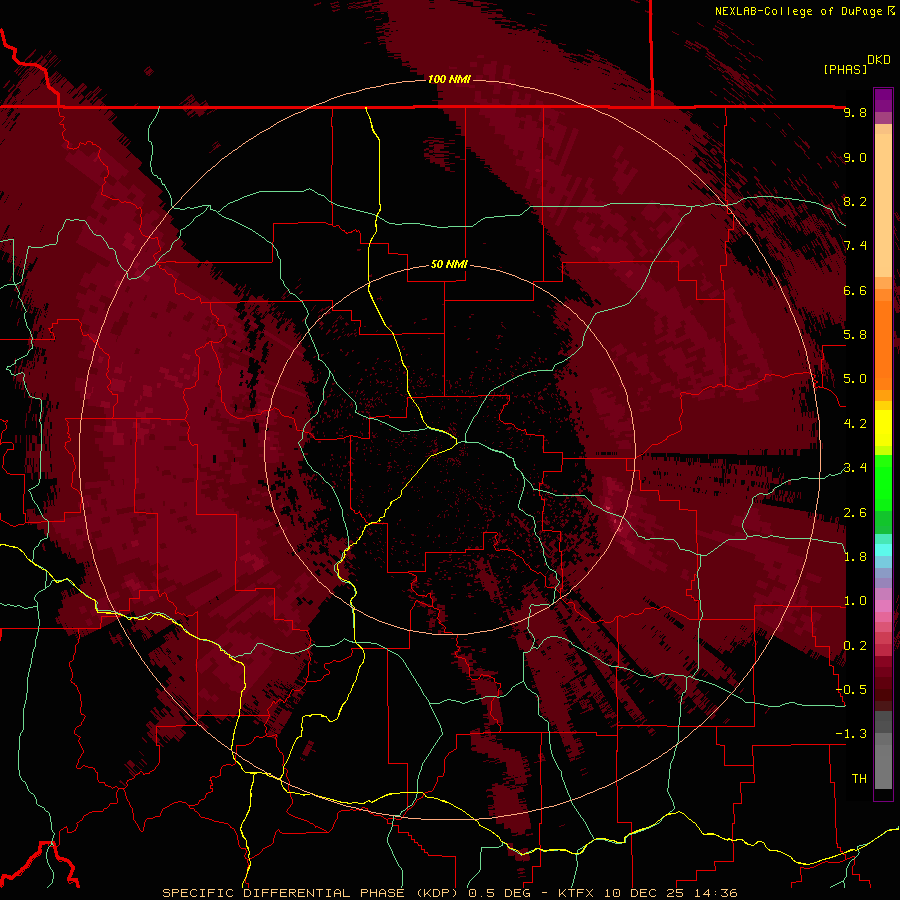The width and height of the screenshot is (900, 900).
Task: Click the peach swatch on the color bar
Action: click(x=883, y=205)
